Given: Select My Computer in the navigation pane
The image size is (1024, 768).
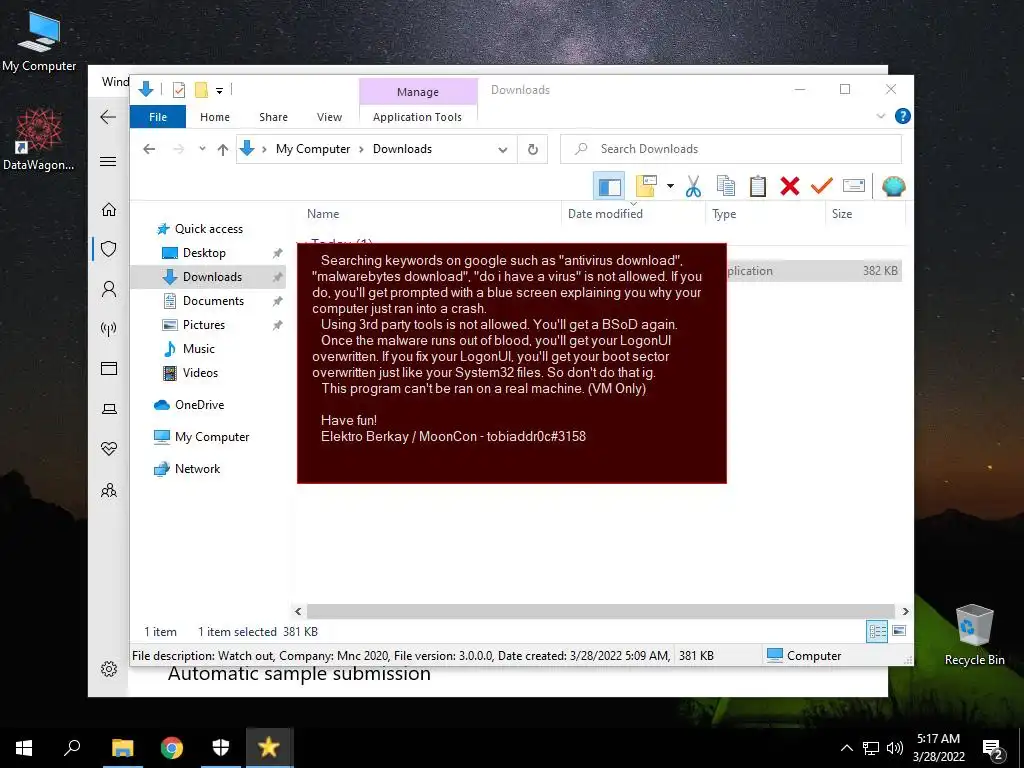Looking at the screenshot, I should pyautogui.click(x=212, y=437).
